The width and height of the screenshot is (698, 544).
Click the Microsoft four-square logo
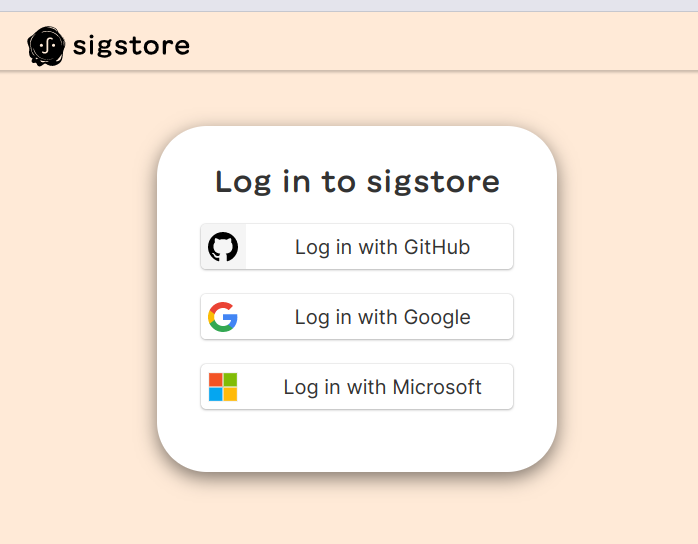tap(223, 387)
